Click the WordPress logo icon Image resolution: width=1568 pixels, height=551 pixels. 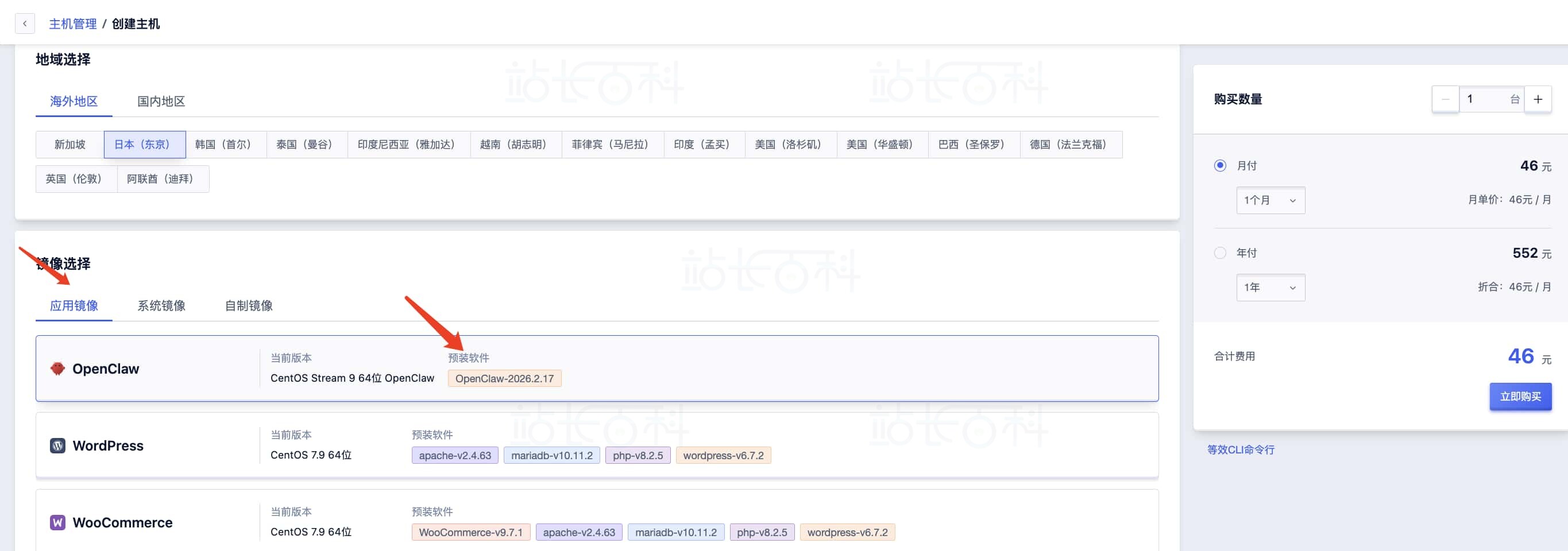click(x=58, y=446)
